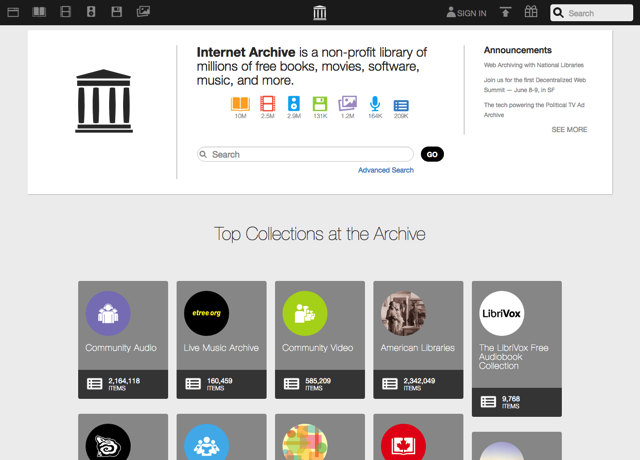Open Political TV Ad Archive announcement
Image resolution: width=640 pixels, height=460 pixels.
[534, 110]
